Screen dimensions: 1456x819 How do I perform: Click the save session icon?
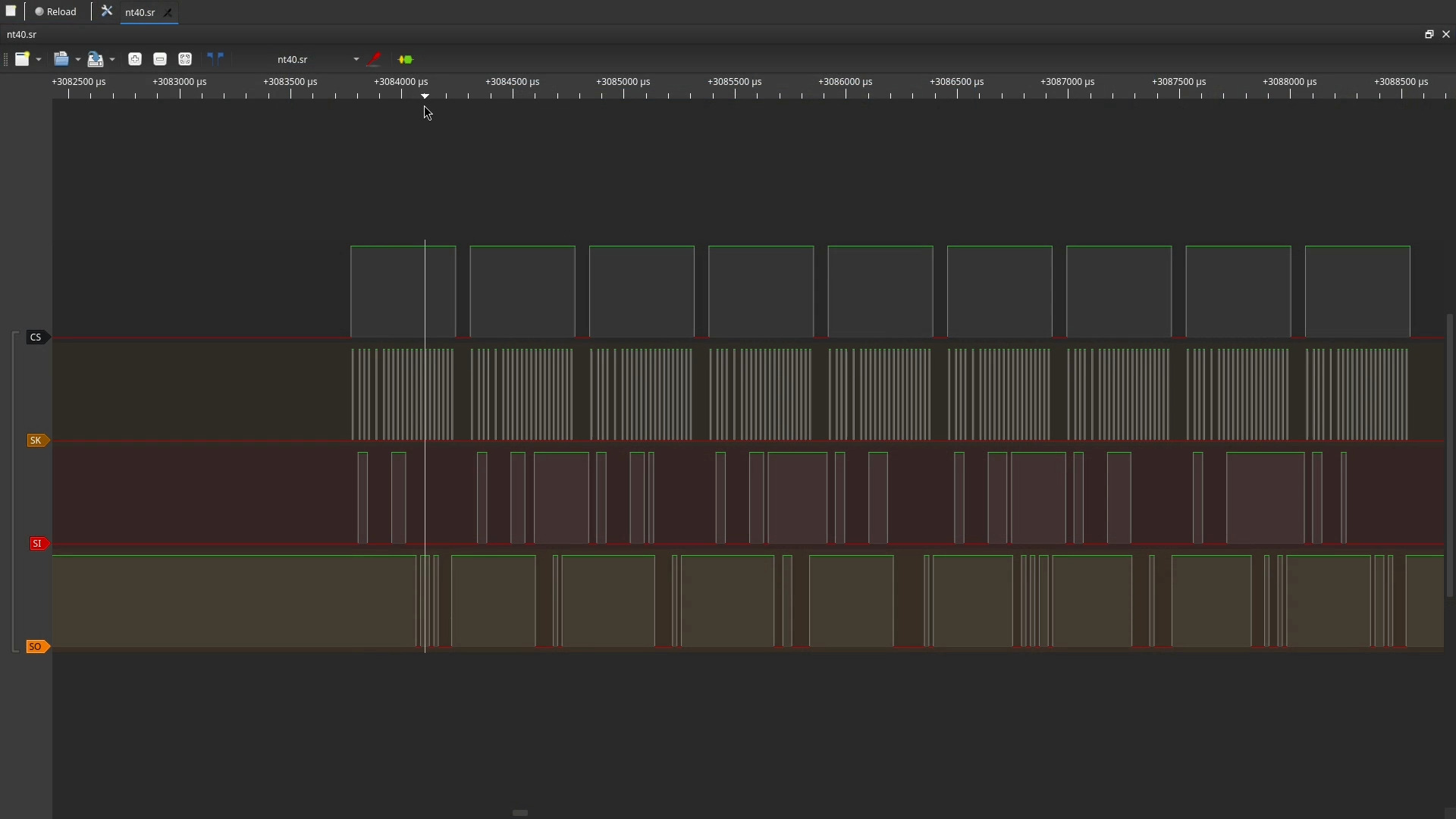pos(95,59)
